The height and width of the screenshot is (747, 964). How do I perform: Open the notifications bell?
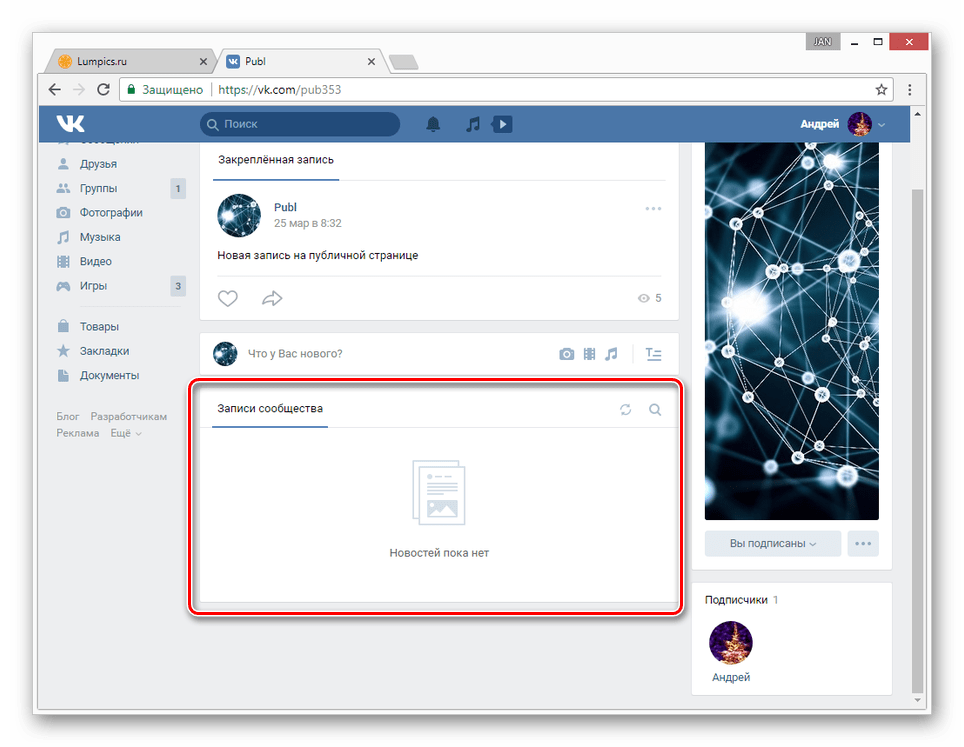click(x=433, y=124)
